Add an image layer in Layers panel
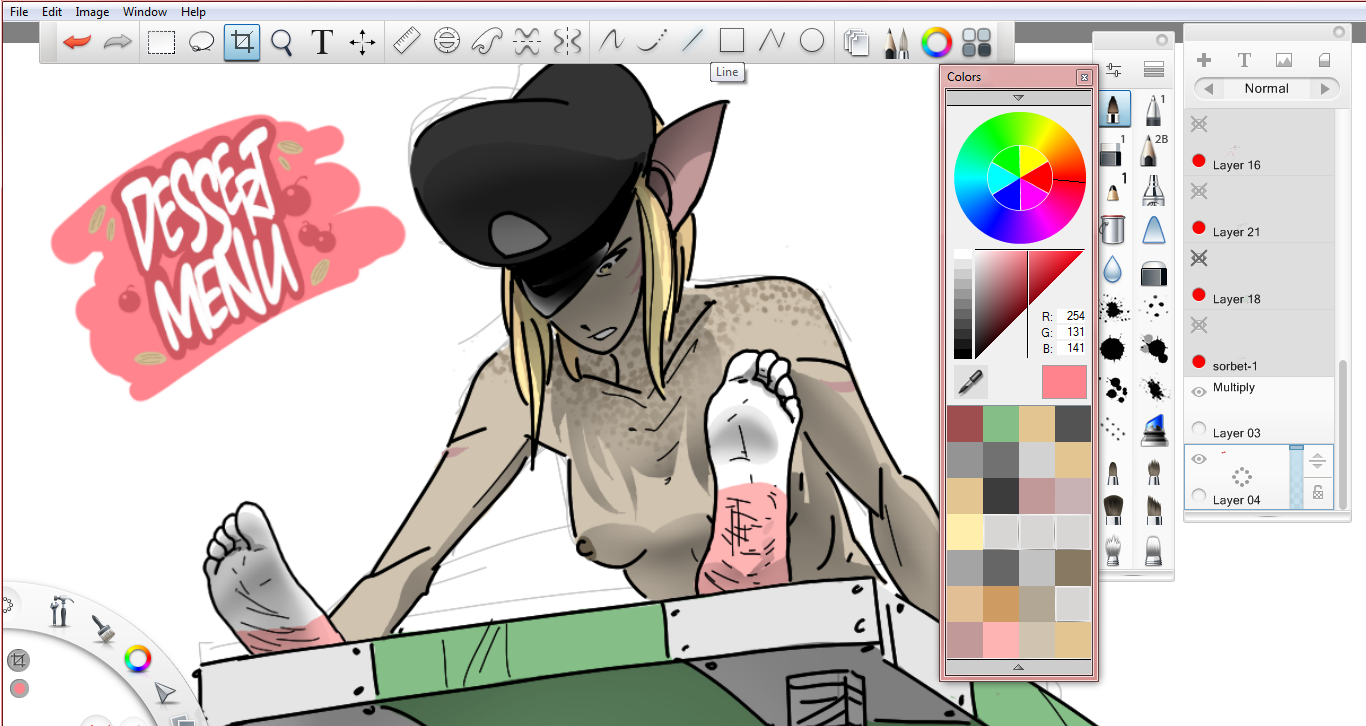Viewport: 1366px width, 726px height. click(1284, 60)
